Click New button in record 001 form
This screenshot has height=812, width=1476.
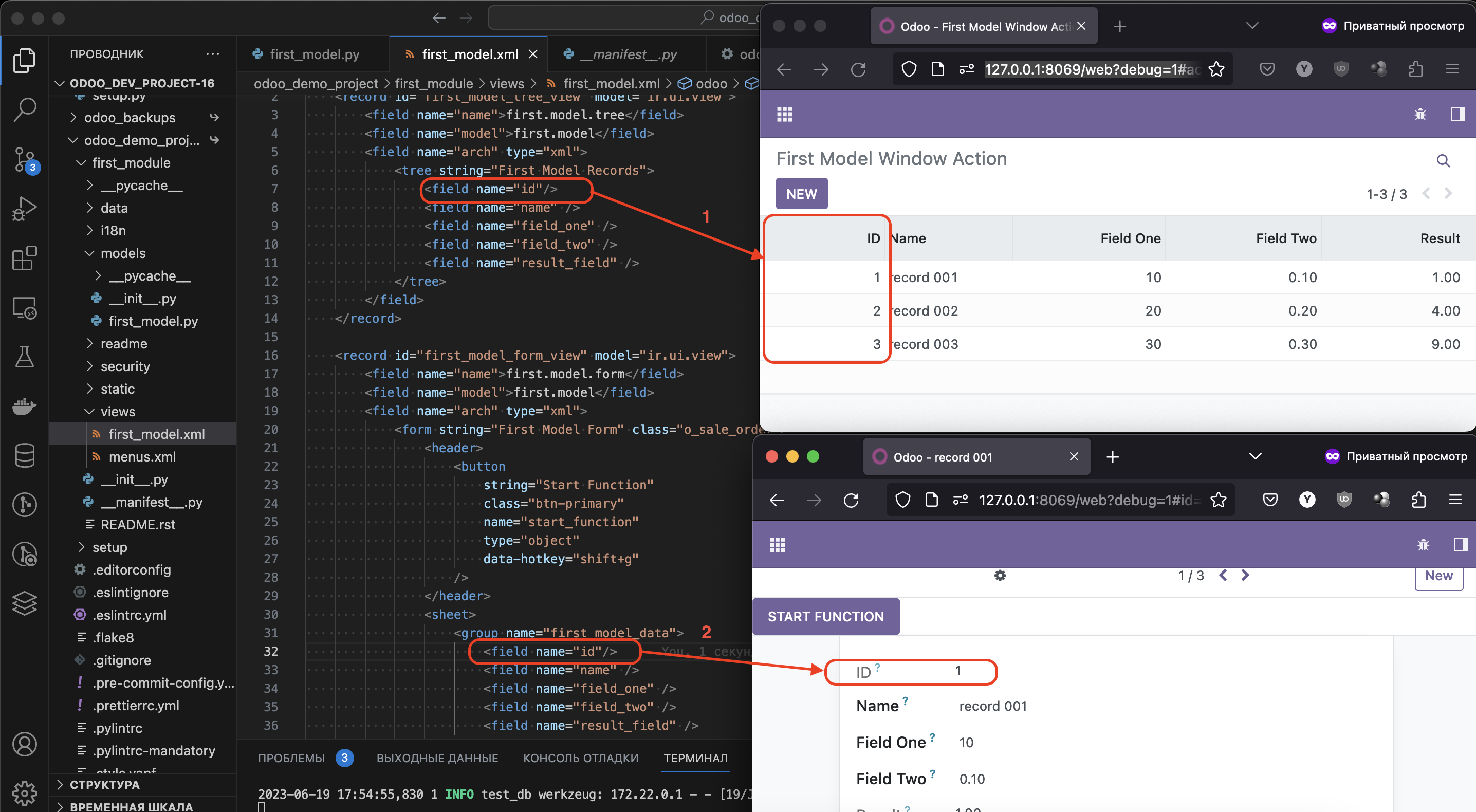click(1438, 576)
